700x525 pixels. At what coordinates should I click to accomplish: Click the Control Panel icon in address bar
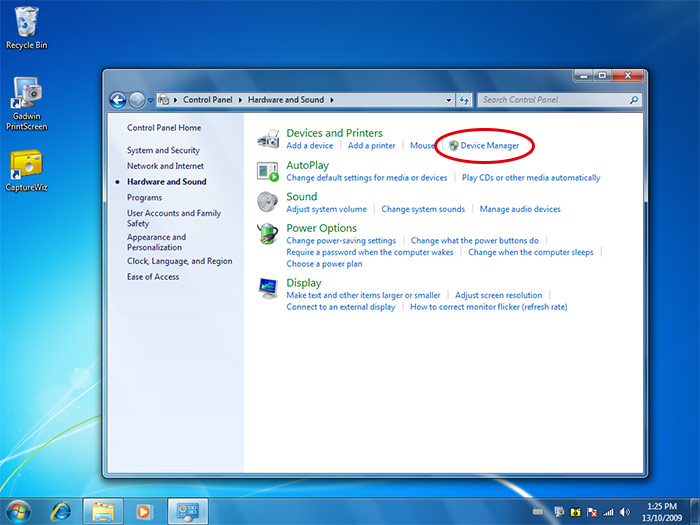coord(164,100)
